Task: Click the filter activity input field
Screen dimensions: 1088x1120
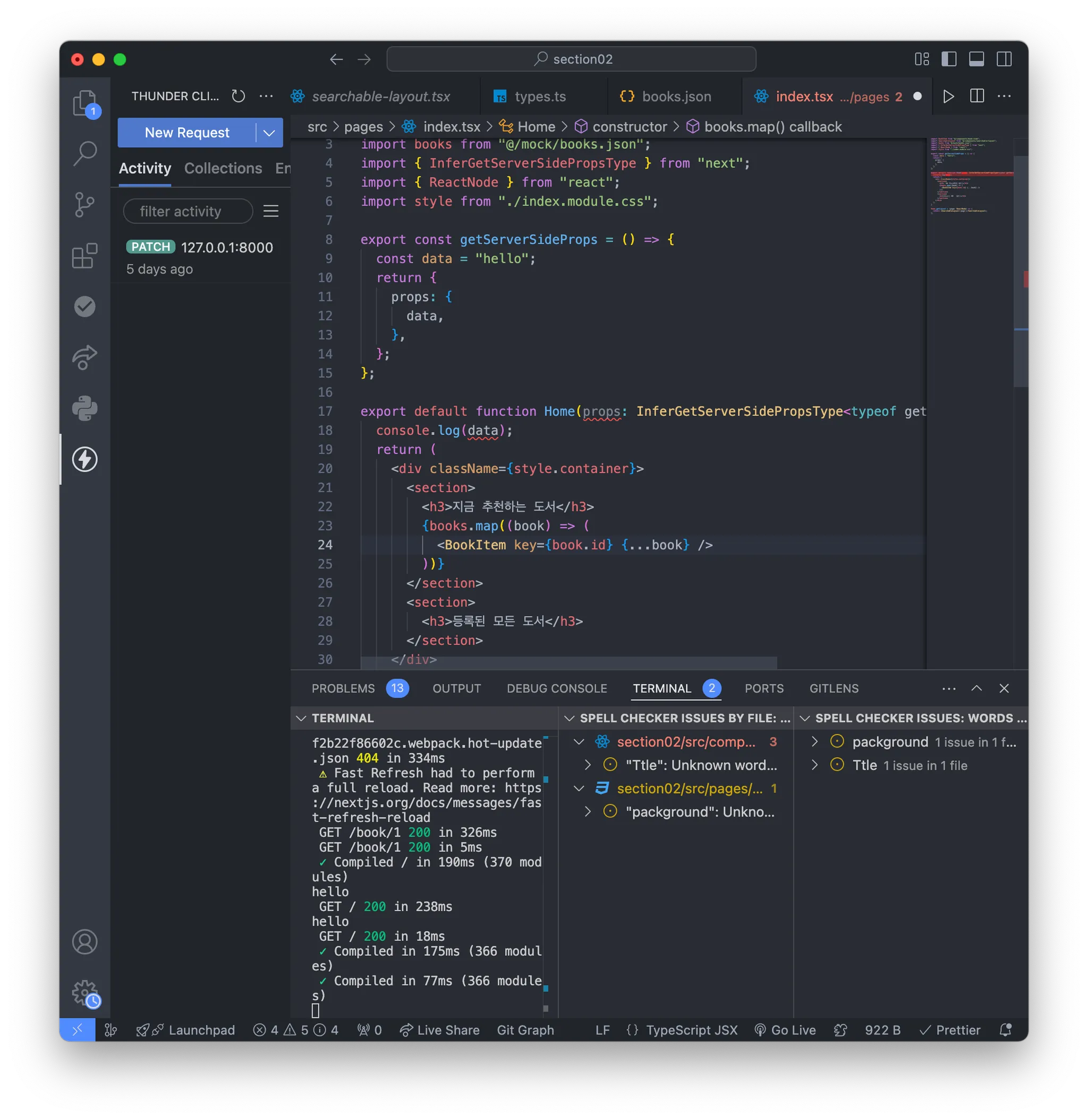Action: click(188, 211)
